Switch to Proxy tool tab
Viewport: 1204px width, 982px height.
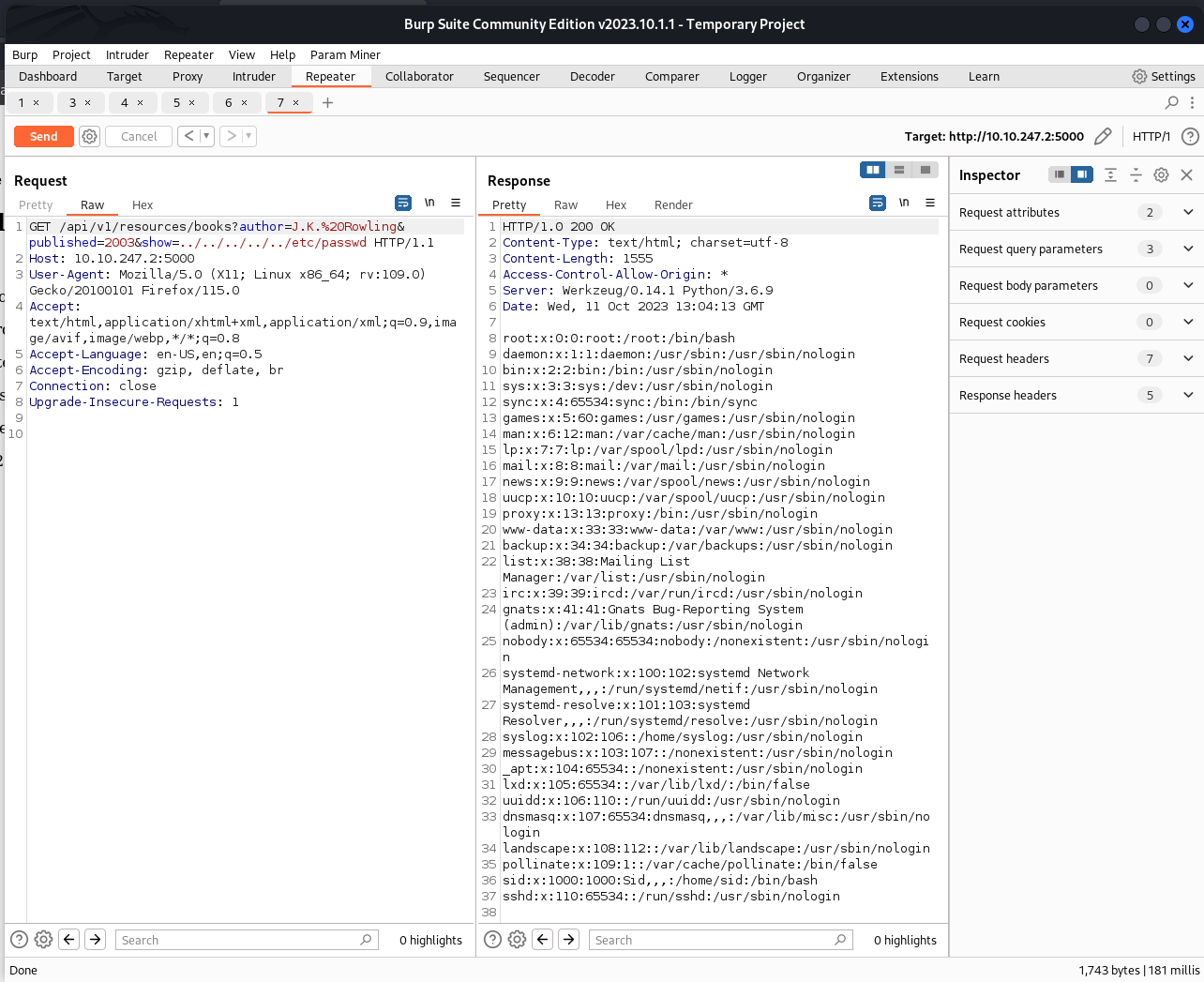(188, 76)
